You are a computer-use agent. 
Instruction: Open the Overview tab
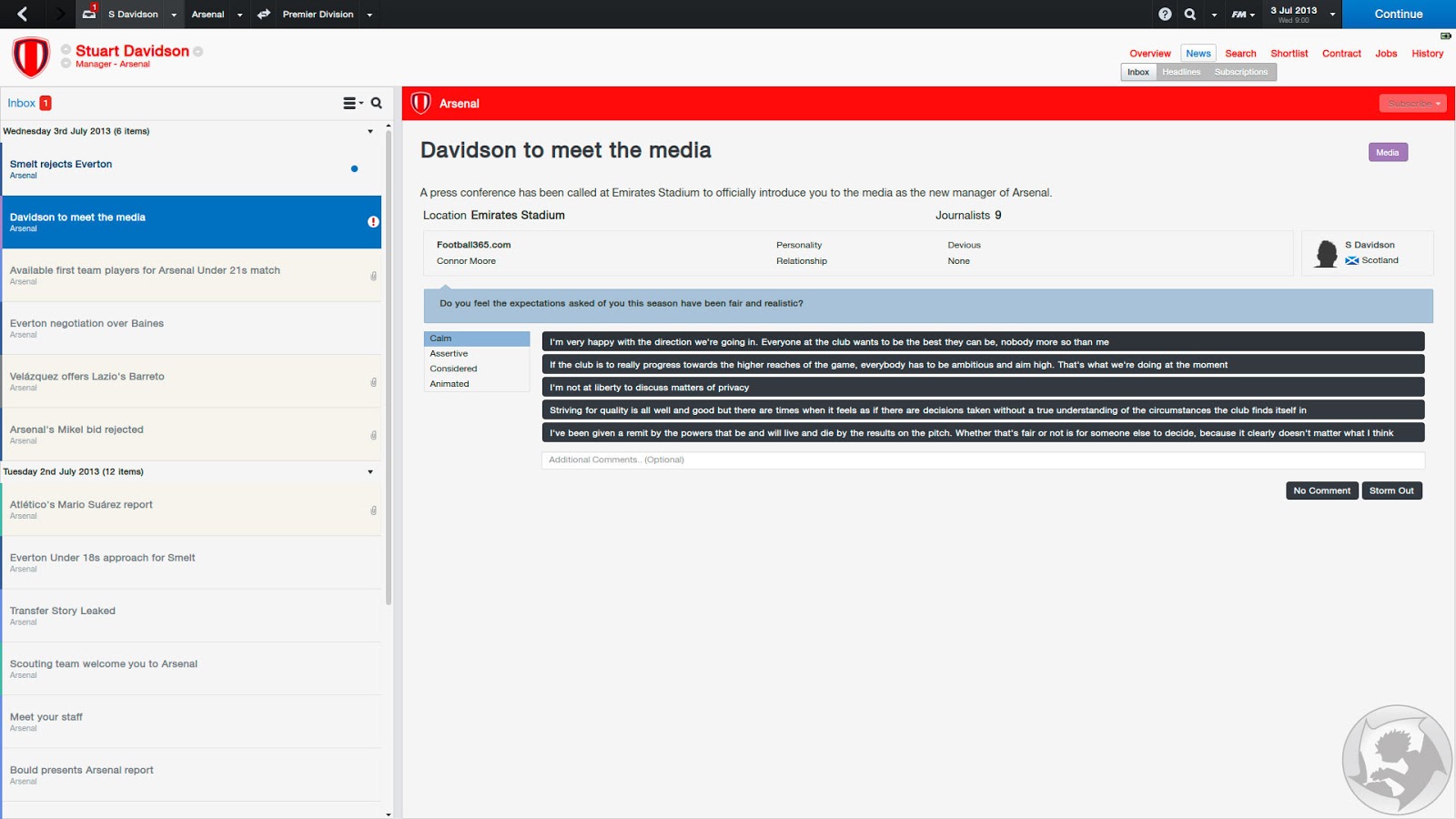(x=1150, y=54)
